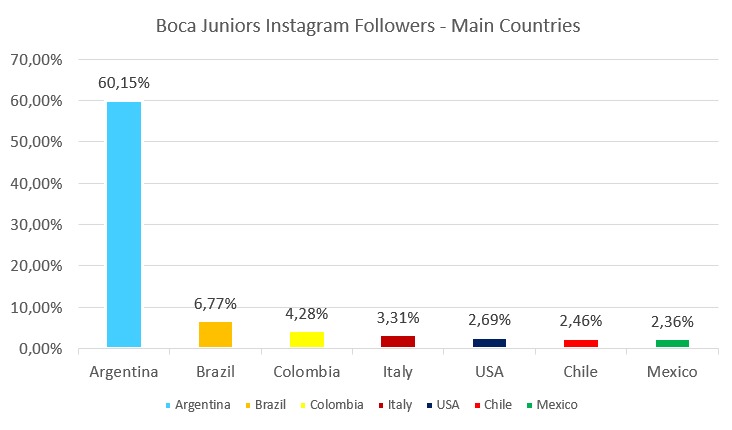This screenshot has width=732, height=430.
Task: Click the Argentina legend color swatch
Action: pyautogui.click(x=166, y=406)
